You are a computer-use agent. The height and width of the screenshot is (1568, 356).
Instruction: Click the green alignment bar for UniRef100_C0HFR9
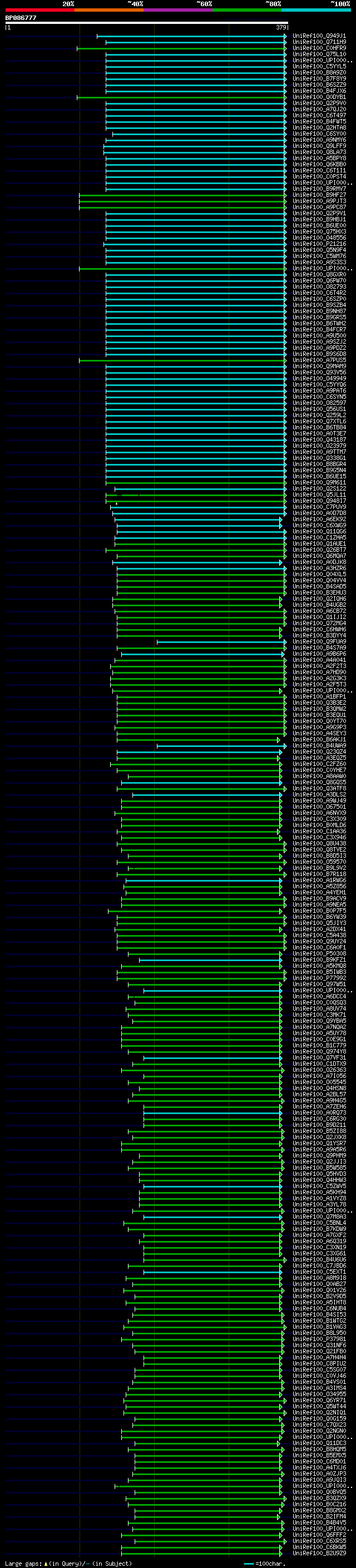[x=182, y=48]
